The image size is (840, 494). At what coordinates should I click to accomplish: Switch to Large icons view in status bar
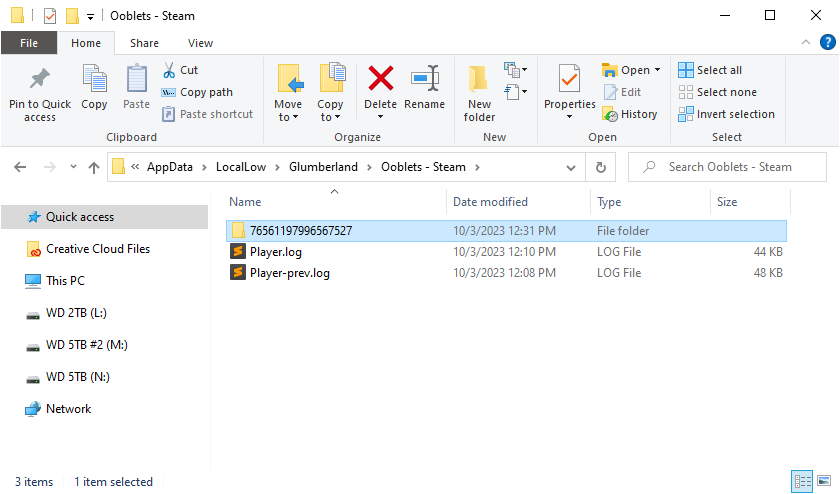click(x=824, y=481)
